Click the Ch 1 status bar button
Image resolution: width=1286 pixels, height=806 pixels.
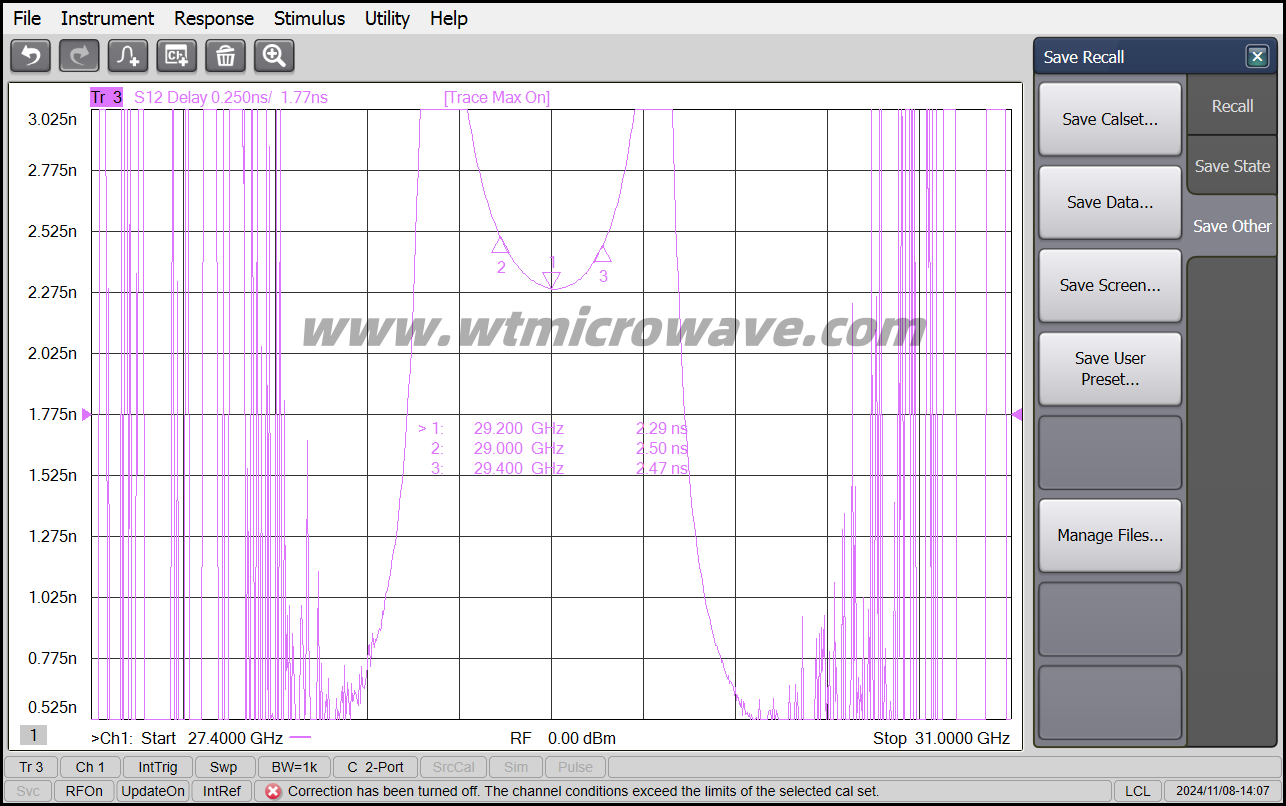tap(90, 767)
